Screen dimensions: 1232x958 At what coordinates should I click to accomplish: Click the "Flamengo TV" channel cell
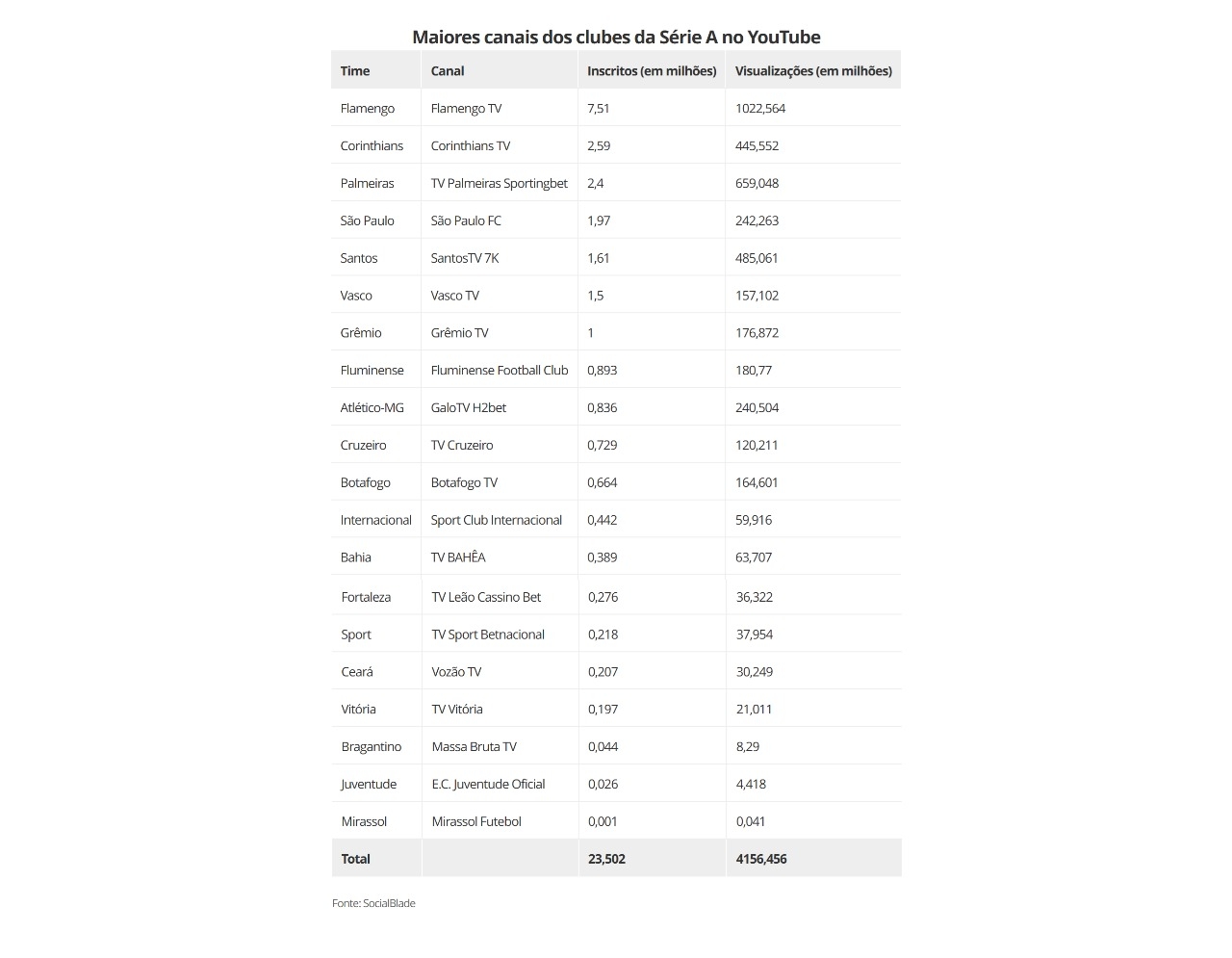coord(466,108)
